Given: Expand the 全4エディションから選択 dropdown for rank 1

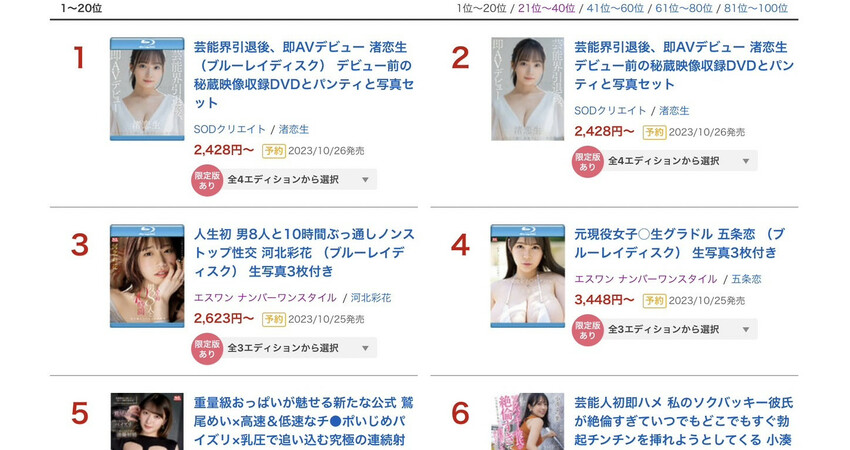Looking at the screenshot, I should click(300, 179).
